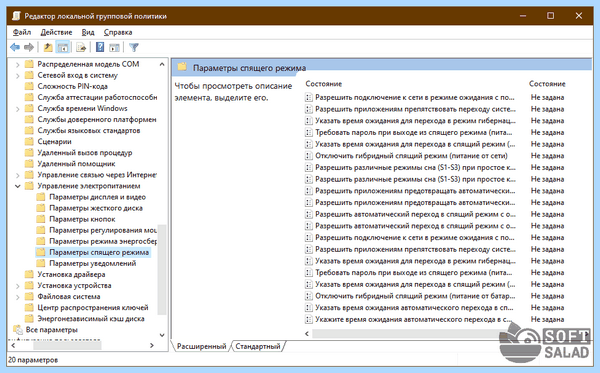The width and height of the screenshot is (600, 373).
Task: Select policy Укажите время ожидания автоматического перехода
Action: click(414, 319)
